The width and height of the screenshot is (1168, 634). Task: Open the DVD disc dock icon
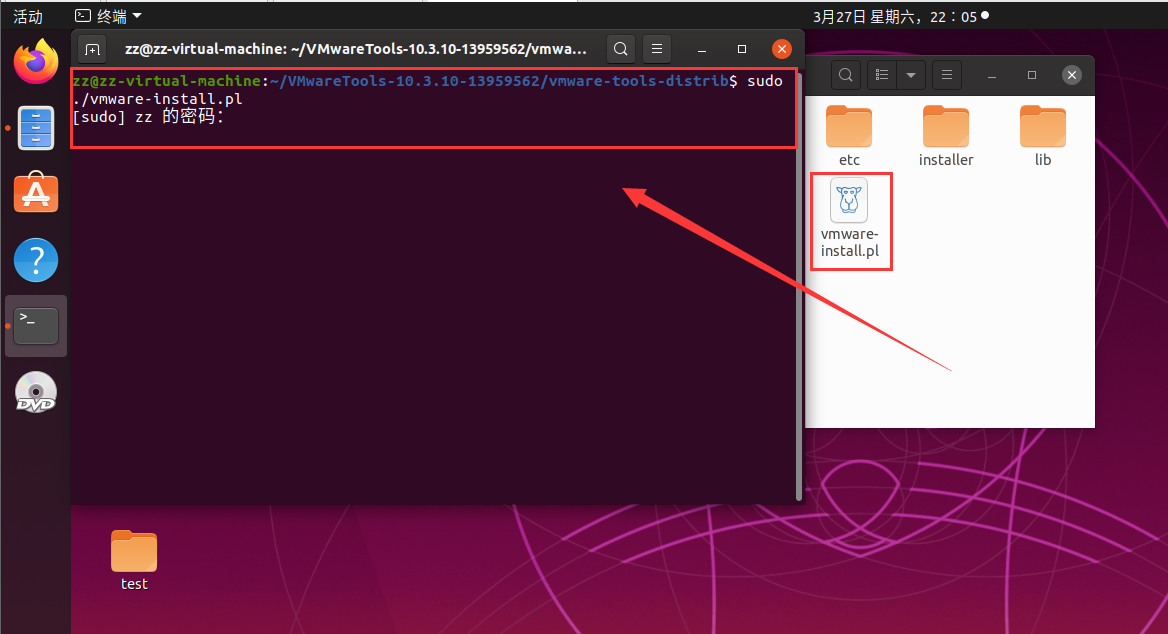click(x=36, y=391)
